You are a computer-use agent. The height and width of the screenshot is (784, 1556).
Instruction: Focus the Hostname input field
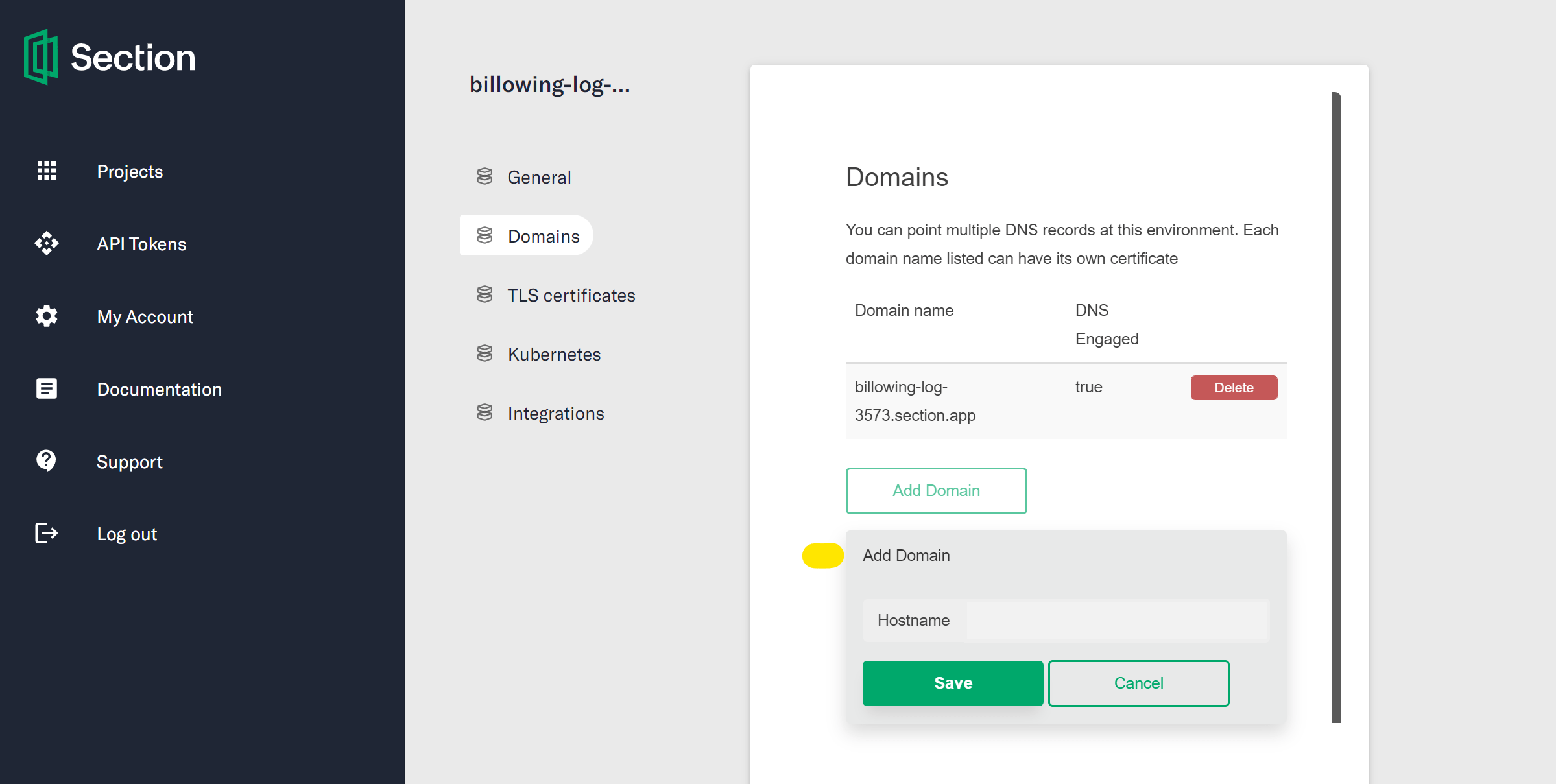[1117, 621]
